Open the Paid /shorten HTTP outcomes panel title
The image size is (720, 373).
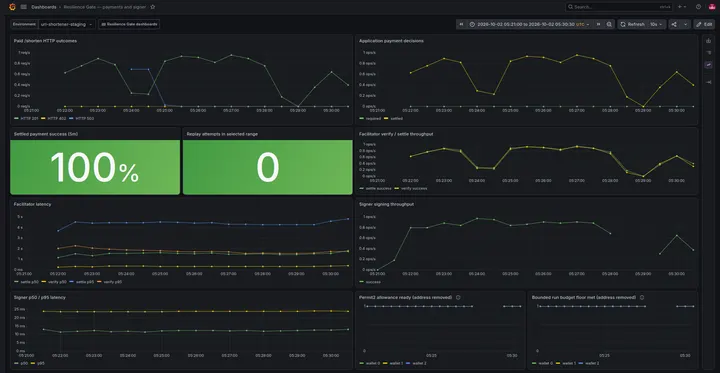click(x=45, y=41)
